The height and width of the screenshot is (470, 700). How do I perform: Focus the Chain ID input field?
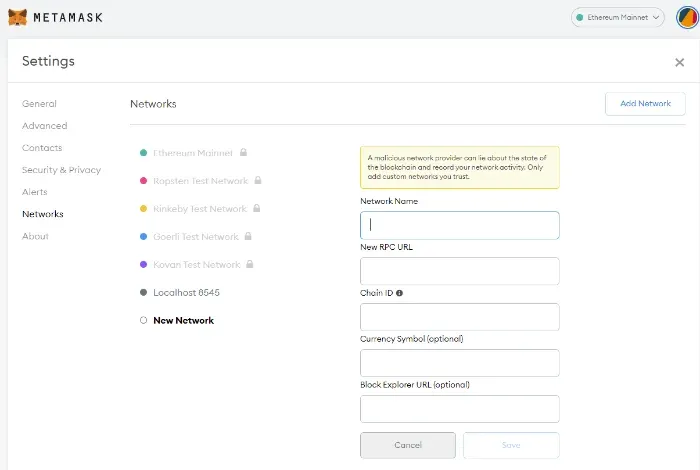pos(459,317)
